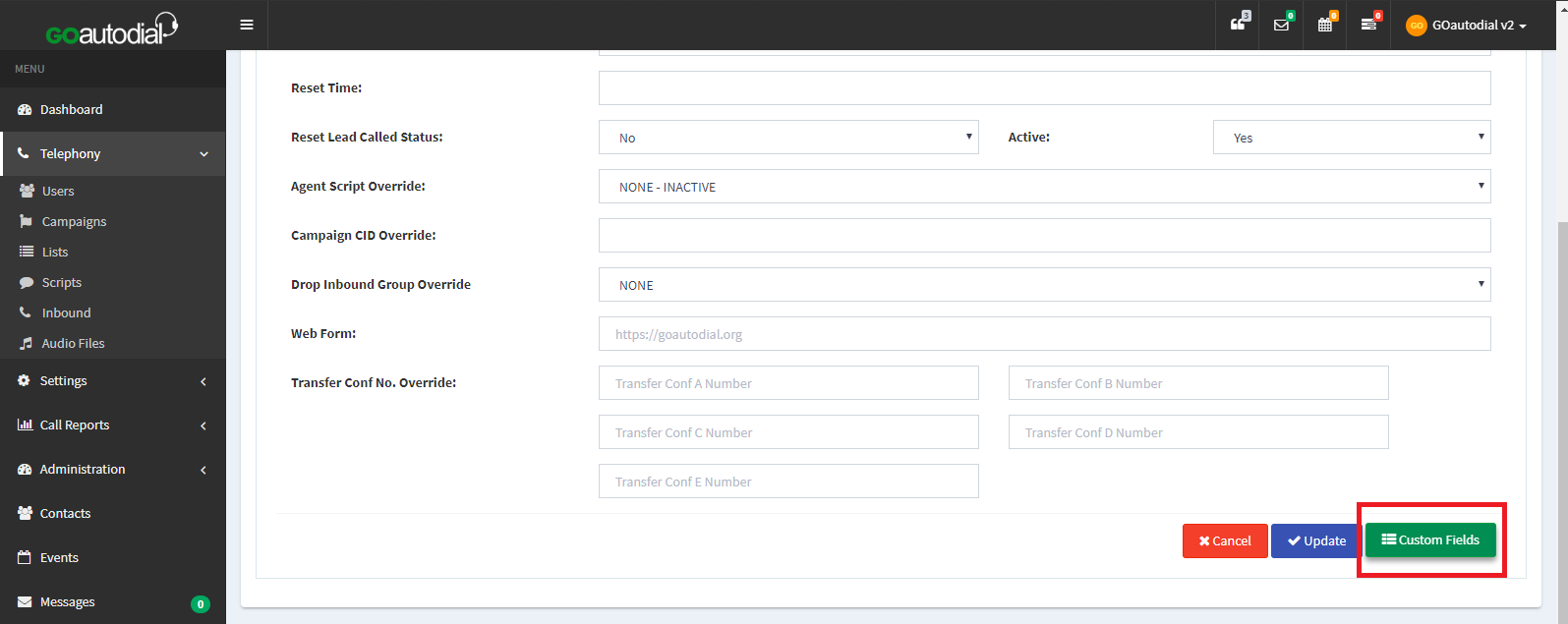Open Messages in the sidebar
Image resolution: width=1568 pixels, height=624 pixels.
[x=113, y=601]
